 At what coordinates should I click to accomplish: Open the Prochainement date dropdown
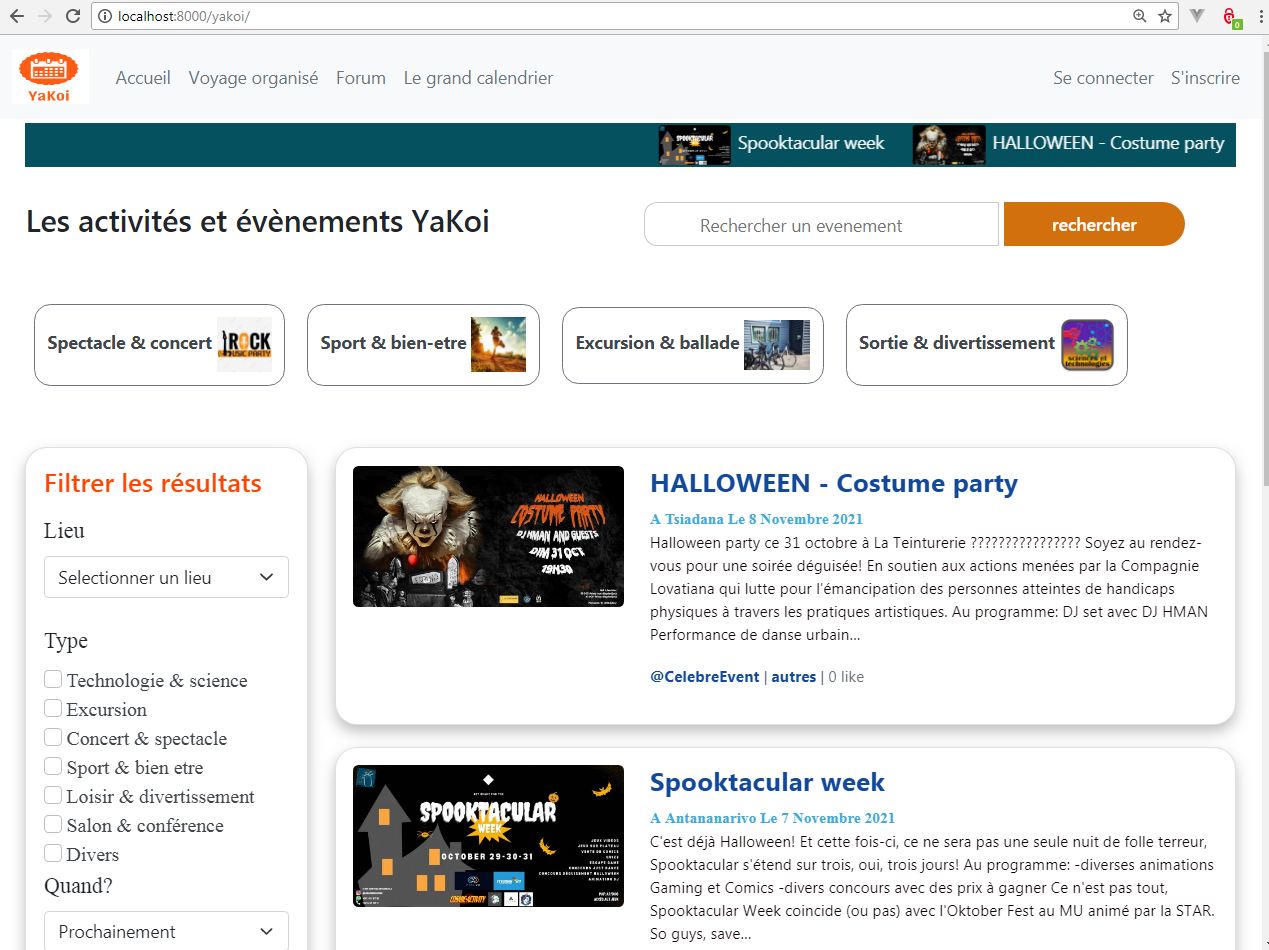[166, 931]
